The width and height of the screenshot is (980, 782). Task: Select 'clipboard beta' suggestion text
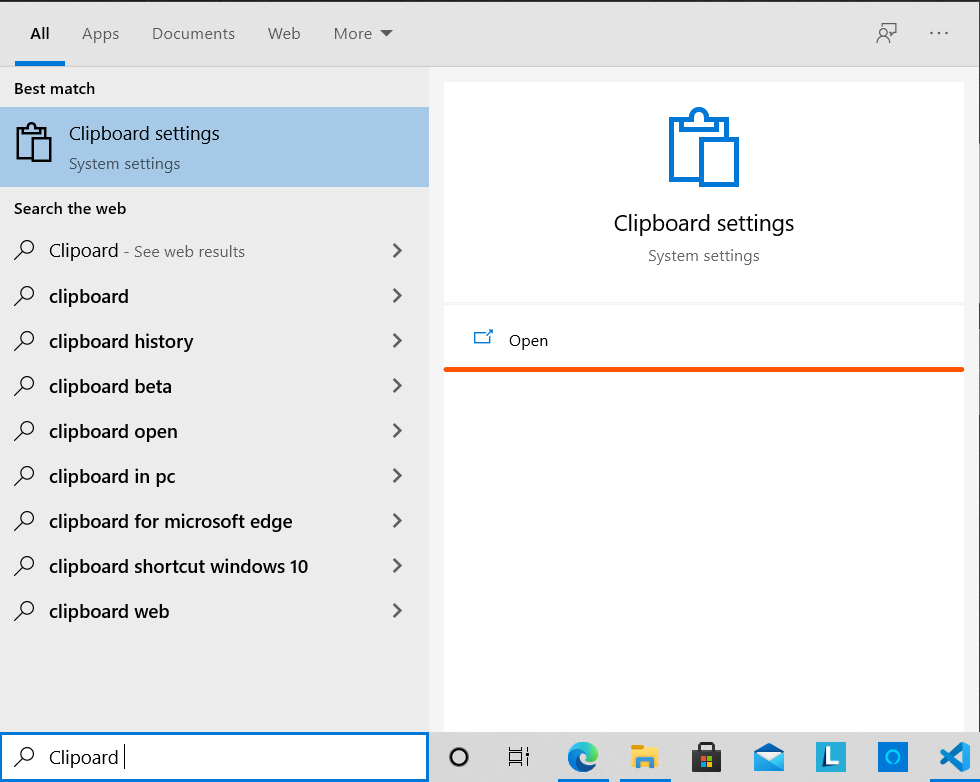(110, 386)
